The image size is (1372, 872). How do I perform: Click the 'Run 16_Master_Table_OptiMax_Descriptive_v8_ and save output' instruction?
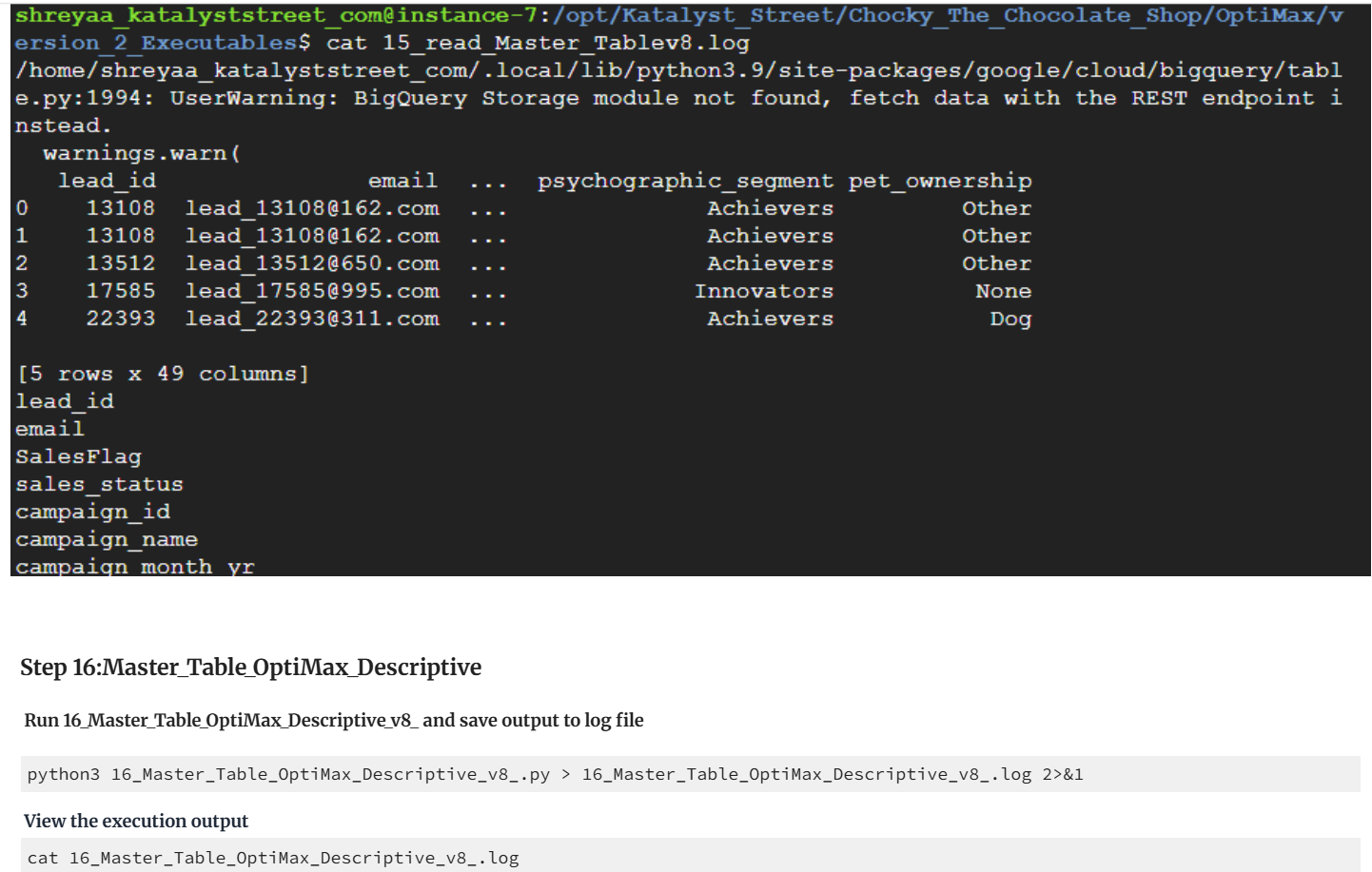[334, 721]
